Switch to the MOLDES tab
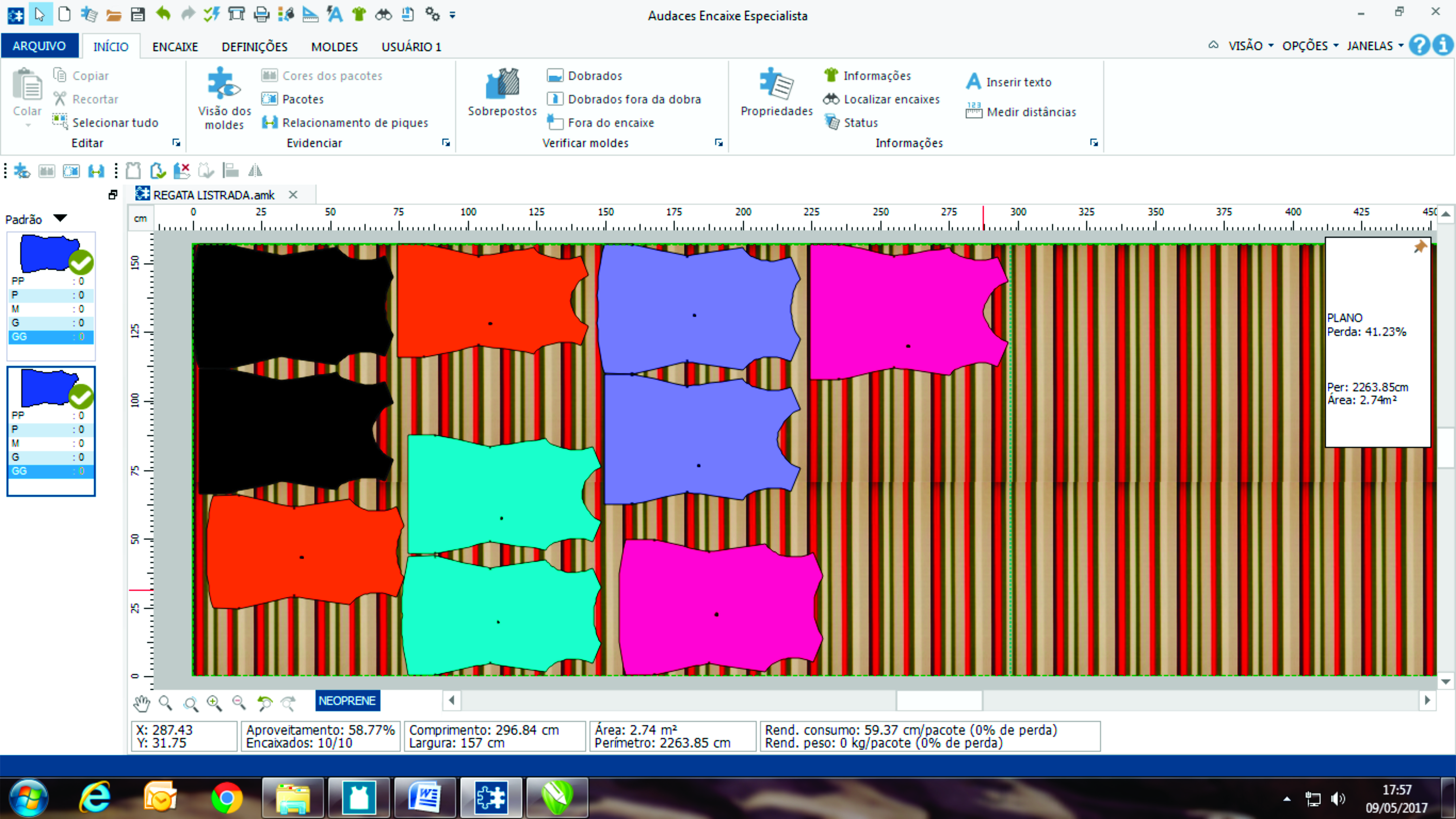The height and width of the screenshot is (819, 1456). [335, 46]
